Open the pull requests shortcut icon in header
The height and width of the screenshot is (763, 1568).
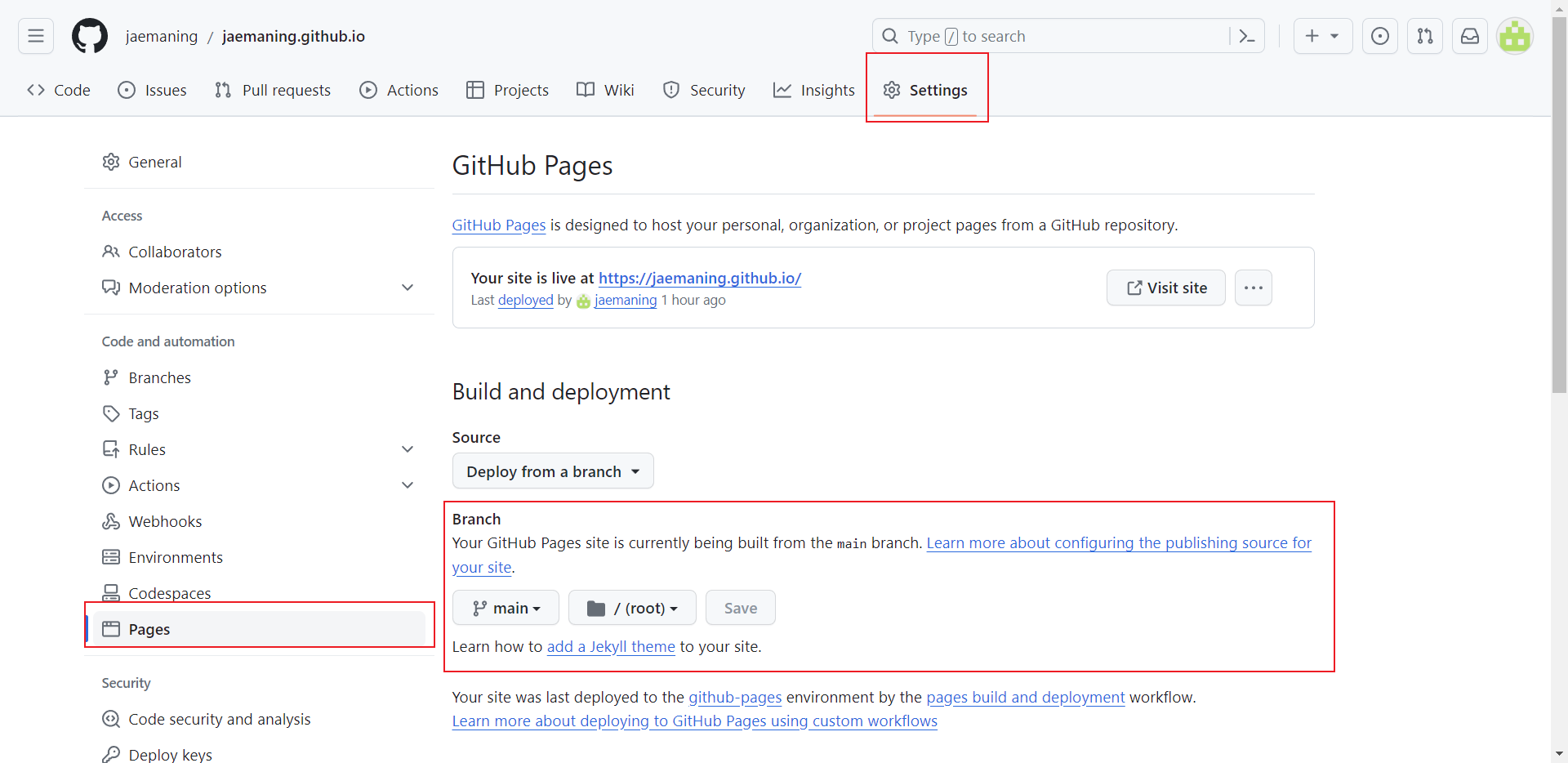click(x=1425, y=36)
